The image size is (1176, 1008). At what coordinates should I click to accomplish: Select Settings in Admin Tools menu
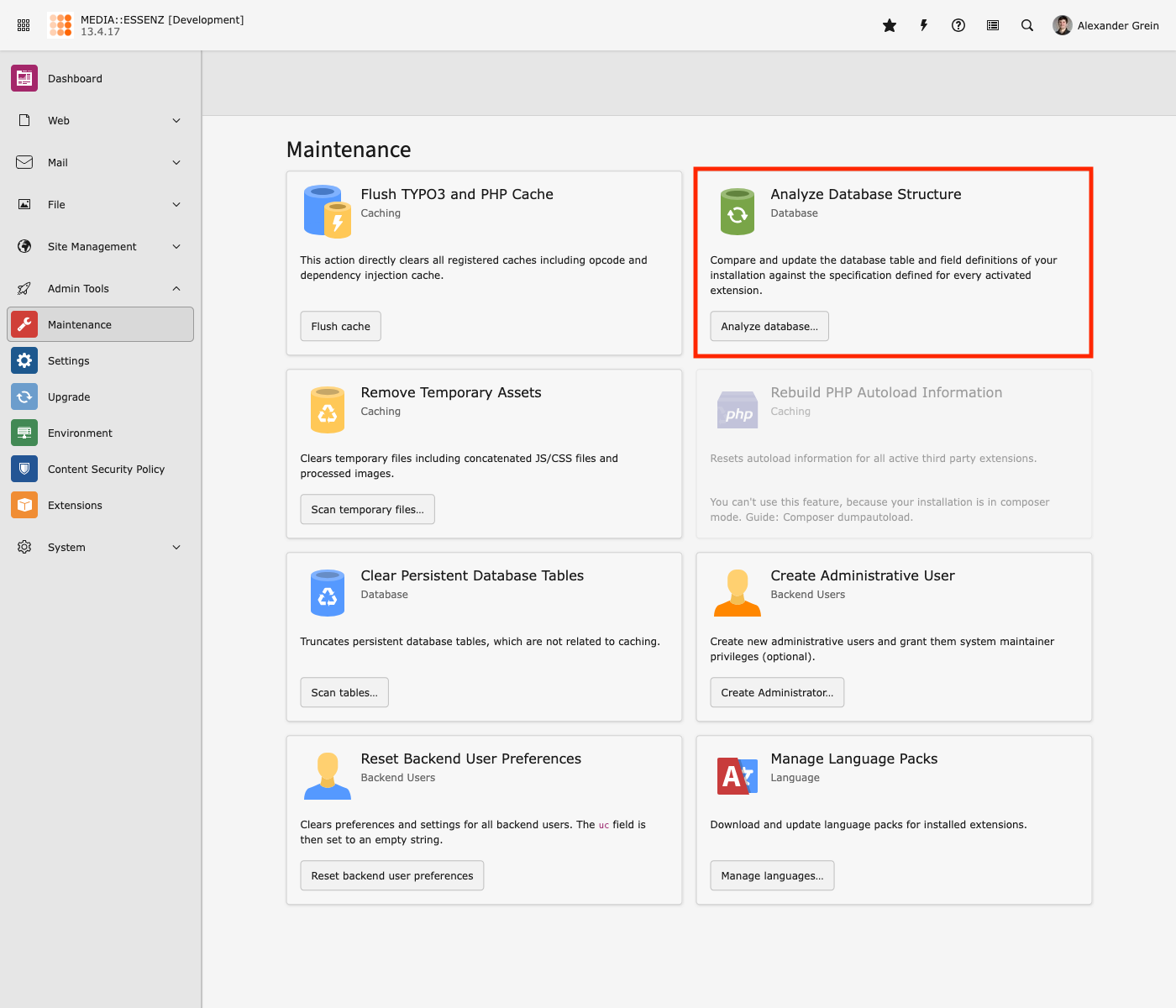69,360
